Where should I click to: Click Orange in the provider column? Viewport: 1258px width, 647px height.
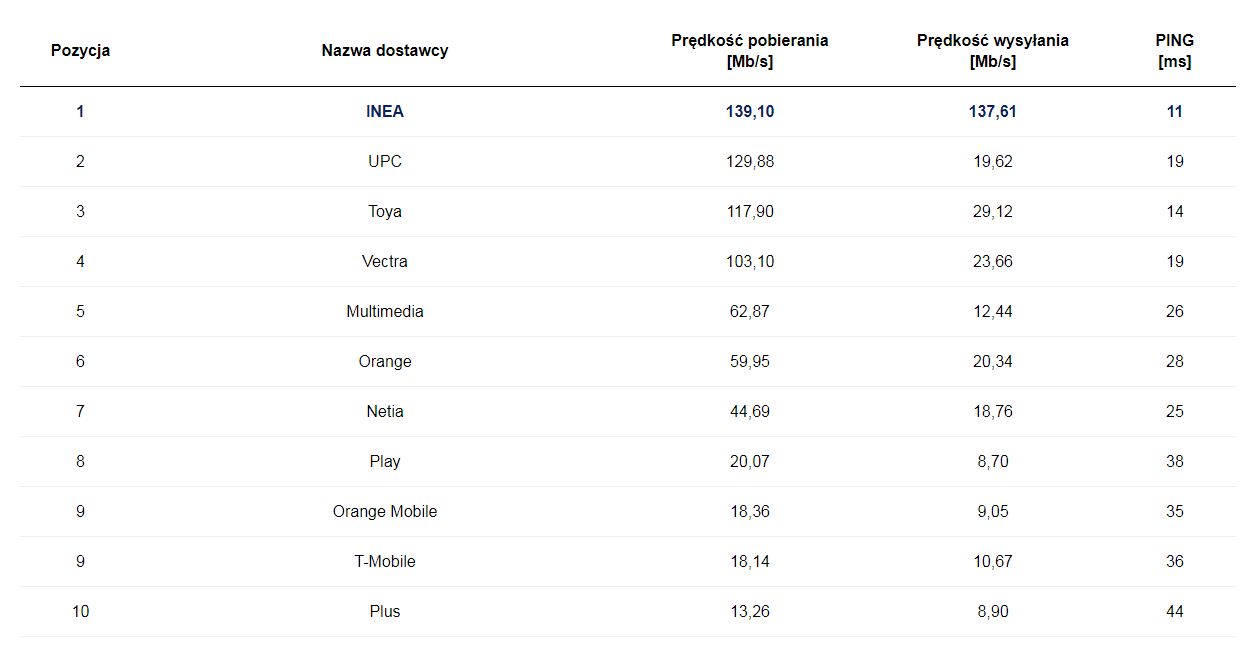point(385,361)
